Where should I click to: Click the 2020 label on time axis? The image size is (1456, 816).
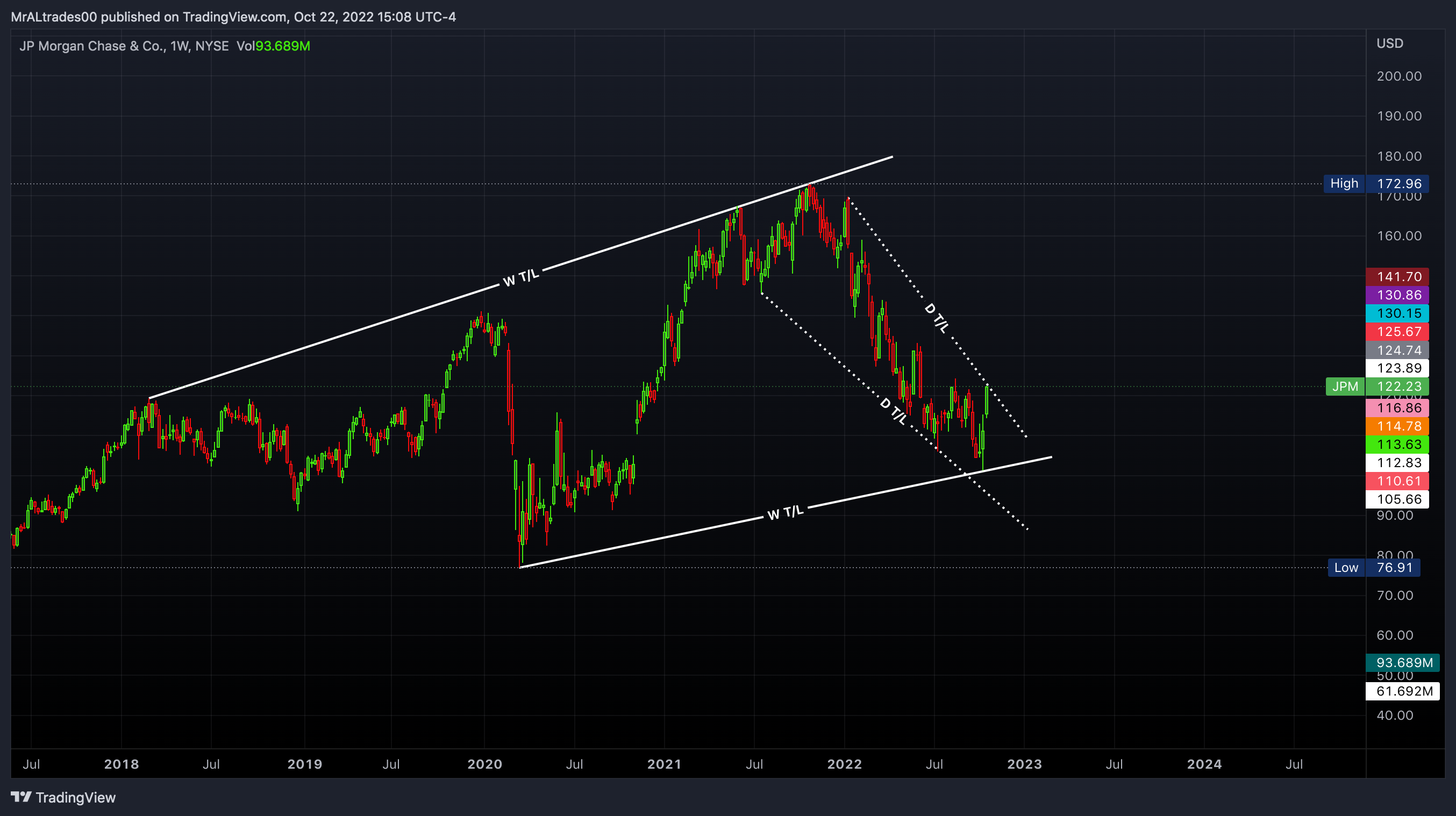point(485,764)
